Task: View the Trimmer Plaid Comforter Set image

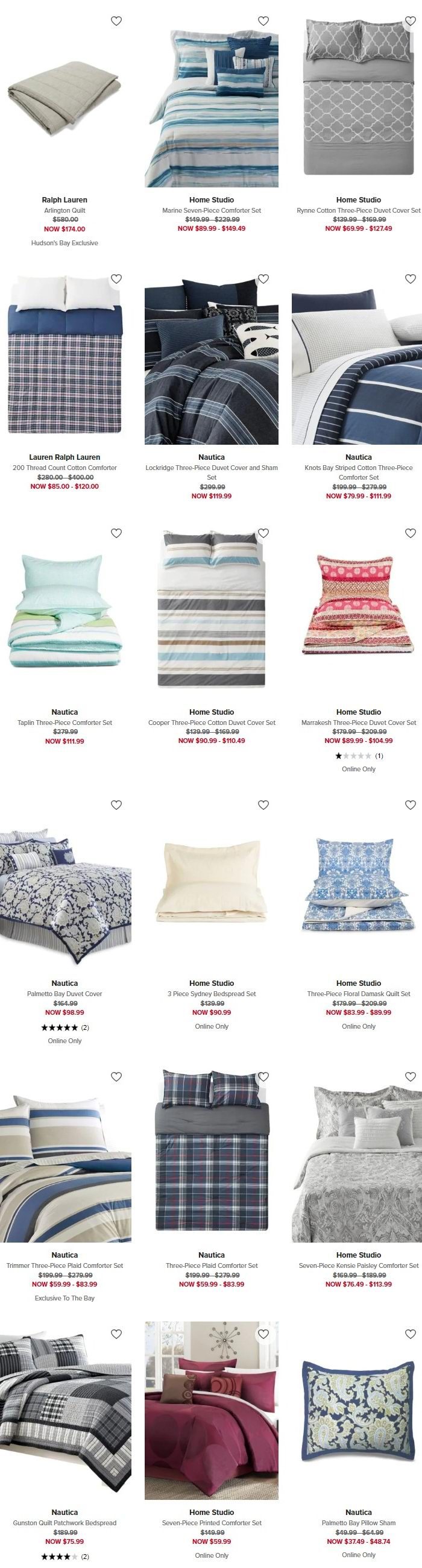Action: (65, 1155)
